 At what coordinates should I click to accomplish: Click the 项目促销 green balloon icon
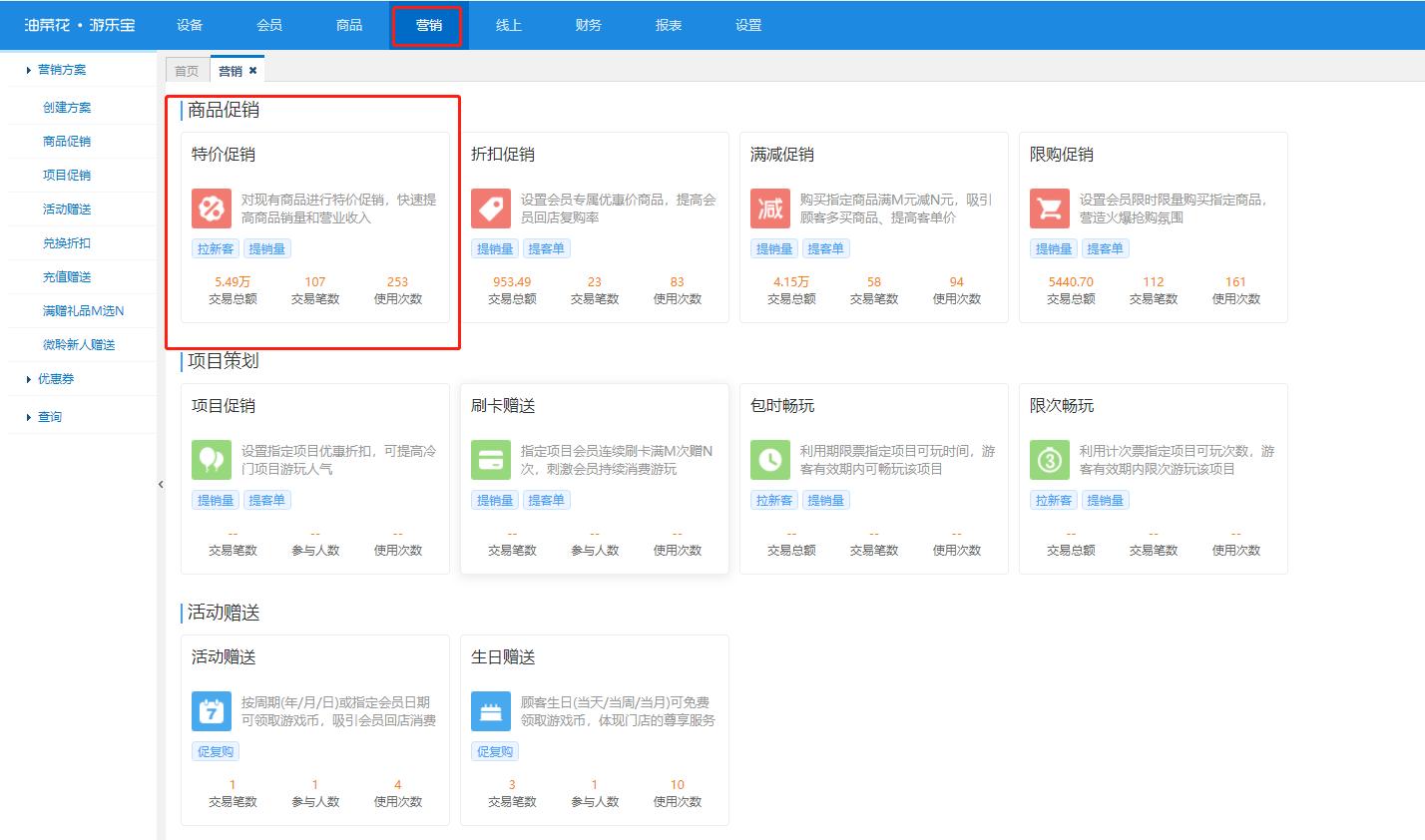pos(211,460)
